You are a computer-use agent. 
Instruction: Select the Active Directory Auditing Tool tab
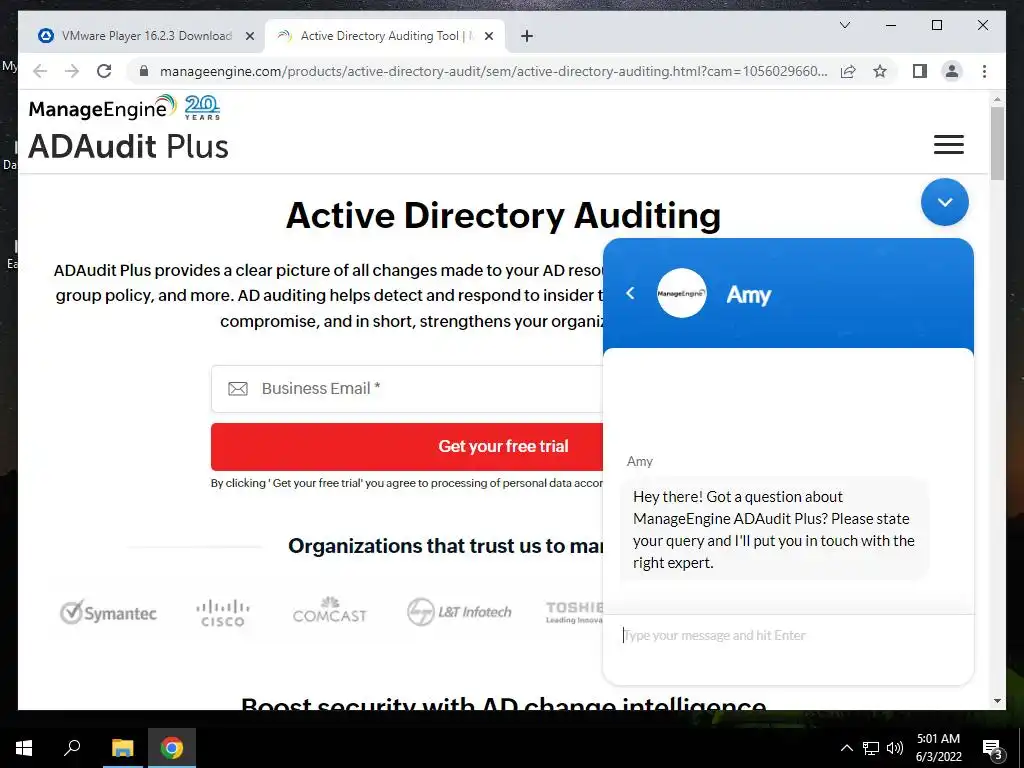385,36
